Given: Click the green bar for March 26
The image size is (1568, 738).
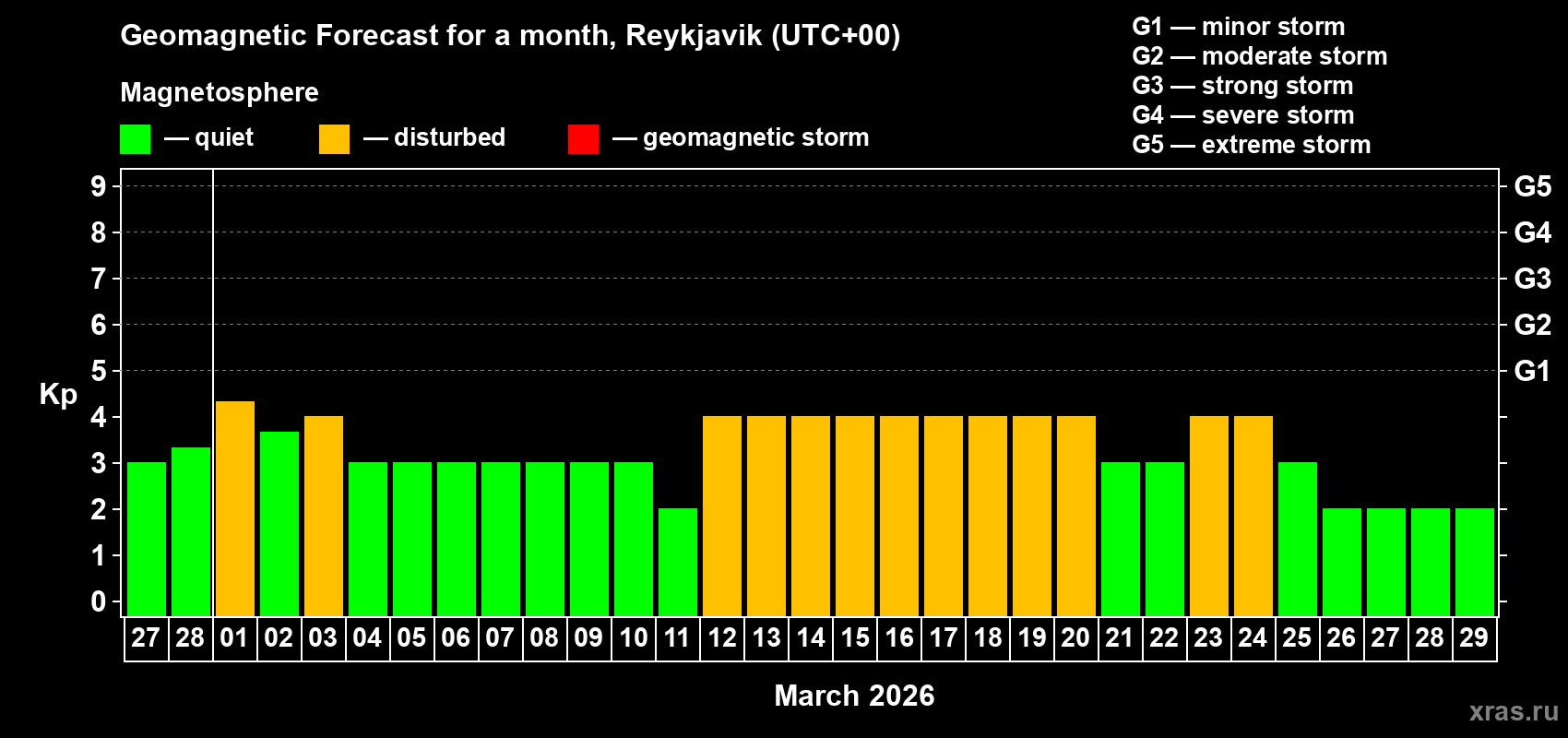Looking at the screenshot, I should click(x=1342, y=562).
